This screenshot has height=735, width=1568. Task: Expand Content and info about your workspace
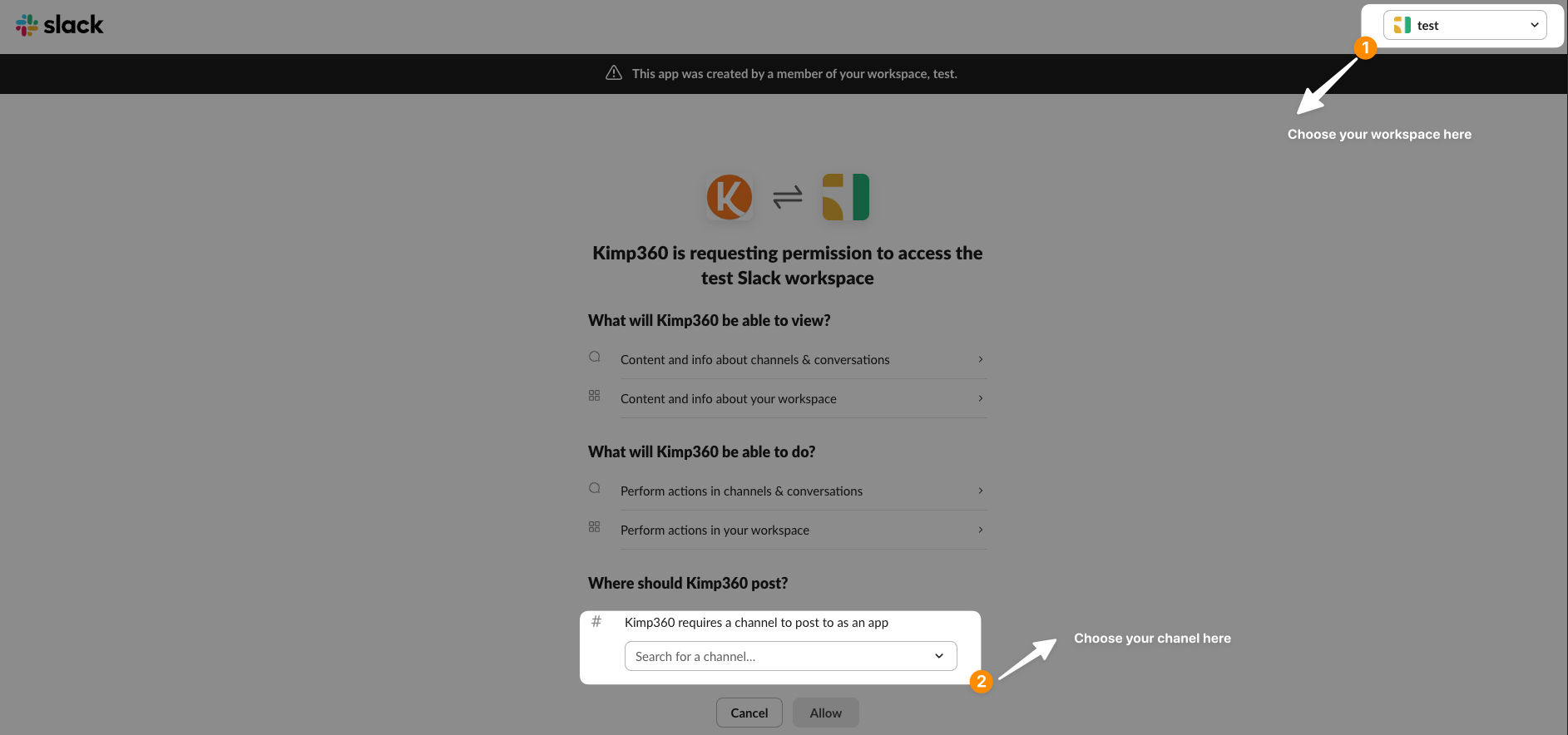[980, 398]
